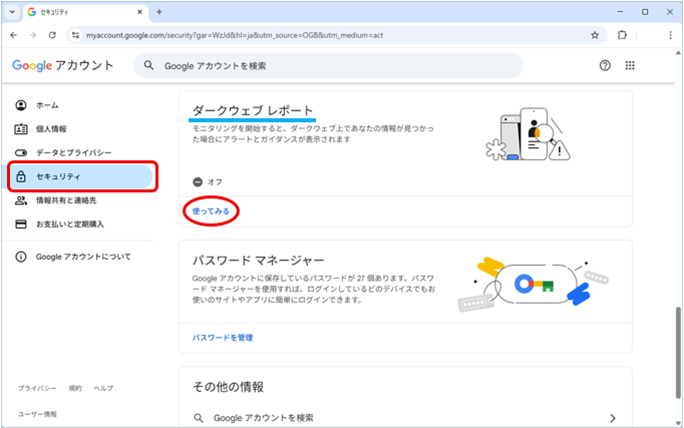Bookmark this page with star icon
The image size is (684, 428).
595,34
